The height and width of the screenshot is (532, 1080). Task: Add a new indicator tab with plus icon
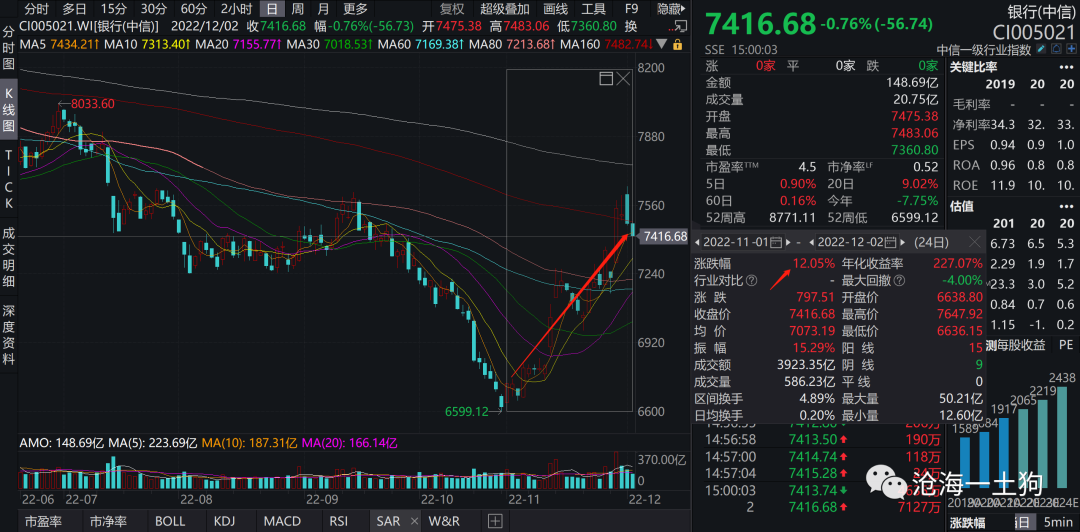[x=494, y=521]
